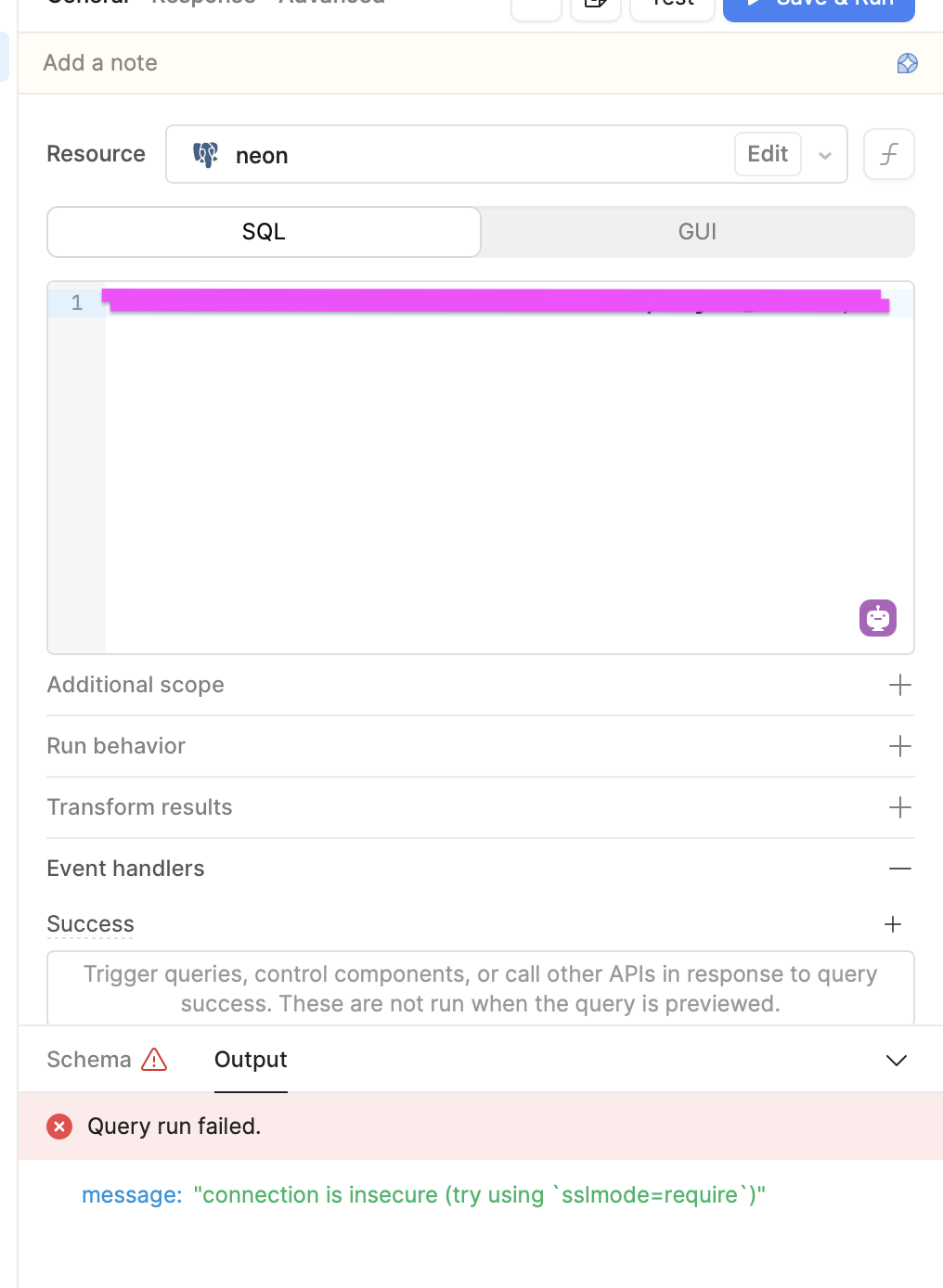The image size is (943, 1288).
Task: Click the PostgreSQL elephant resource icon
Action: [x=205, y=155]
